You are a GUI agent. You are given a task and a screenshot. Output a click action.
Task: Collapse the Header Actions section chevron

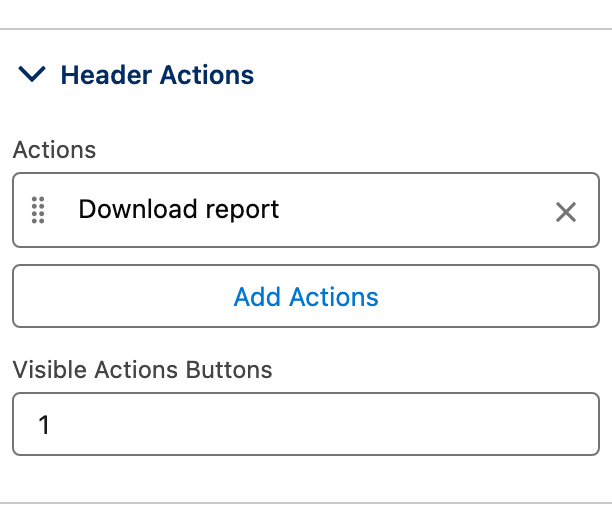pos(32,74)
